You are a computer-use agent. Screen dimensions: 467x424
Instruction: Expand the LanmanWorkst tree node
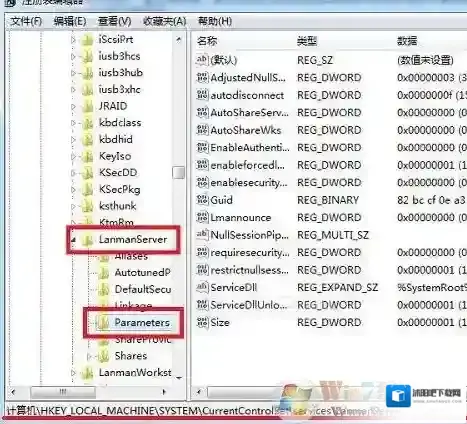73,373
